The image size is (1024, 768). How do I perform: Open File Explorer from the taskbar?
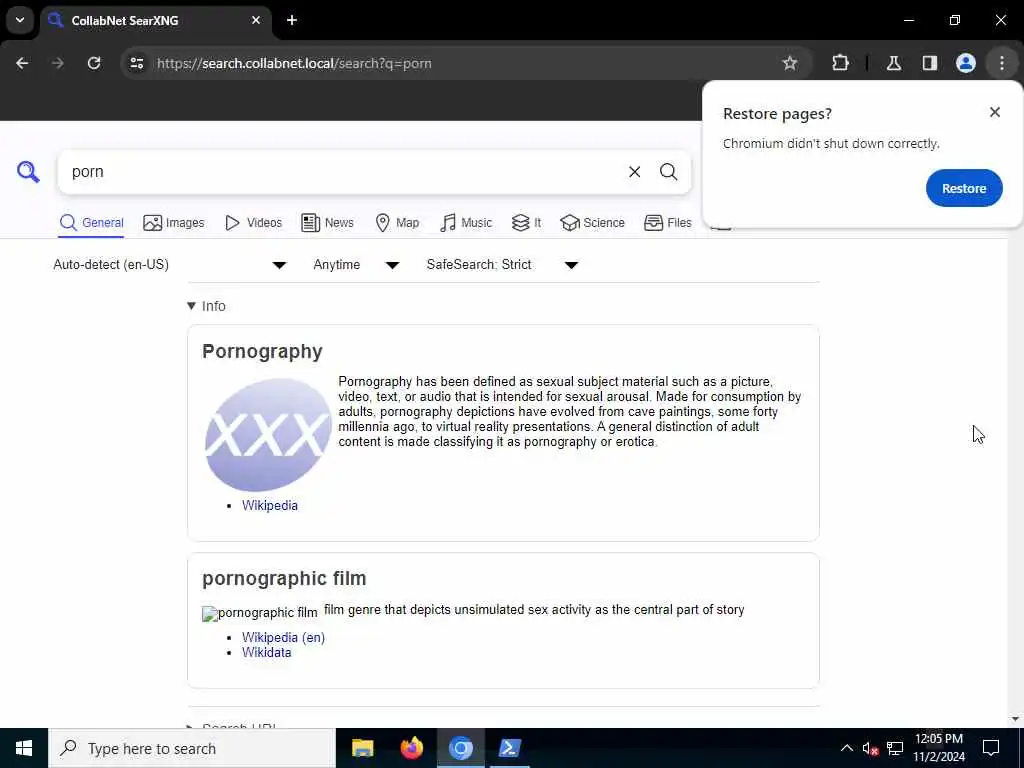[362, 748]
